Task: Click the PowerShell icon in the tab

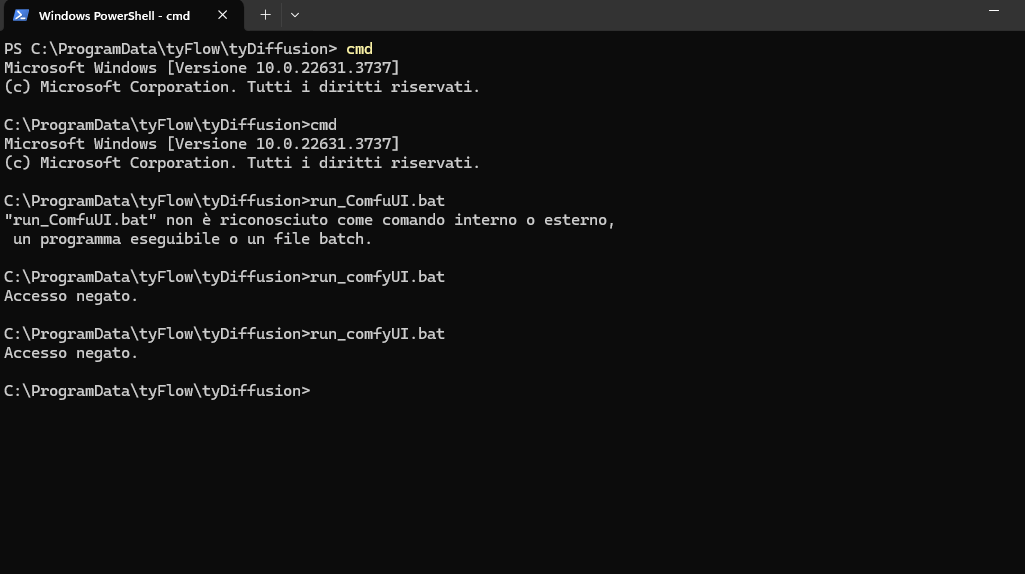Action: pos(20,15)
